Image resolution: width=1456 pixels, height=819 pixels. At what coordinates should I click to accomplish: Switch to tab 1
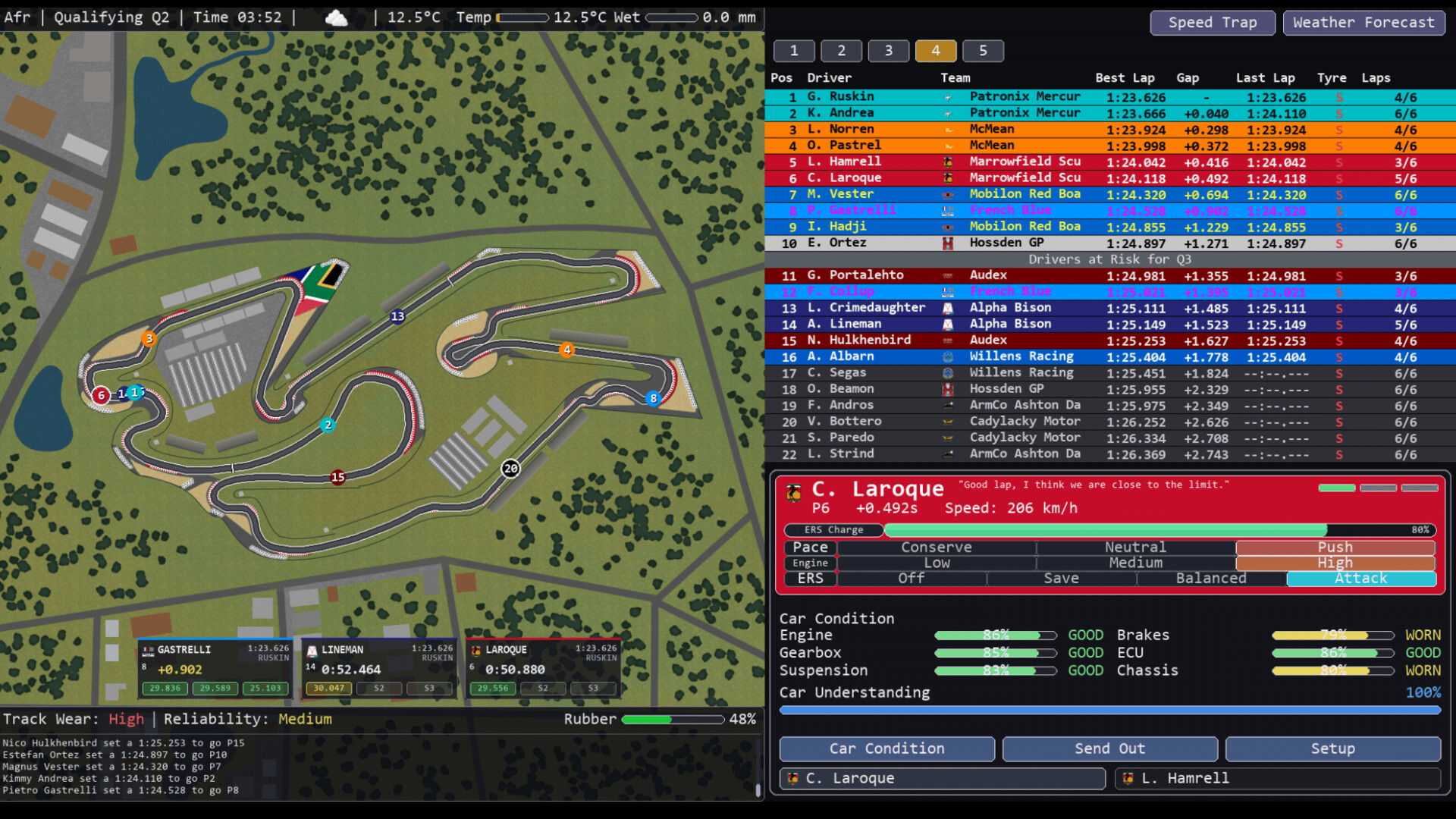pos(794,51)
